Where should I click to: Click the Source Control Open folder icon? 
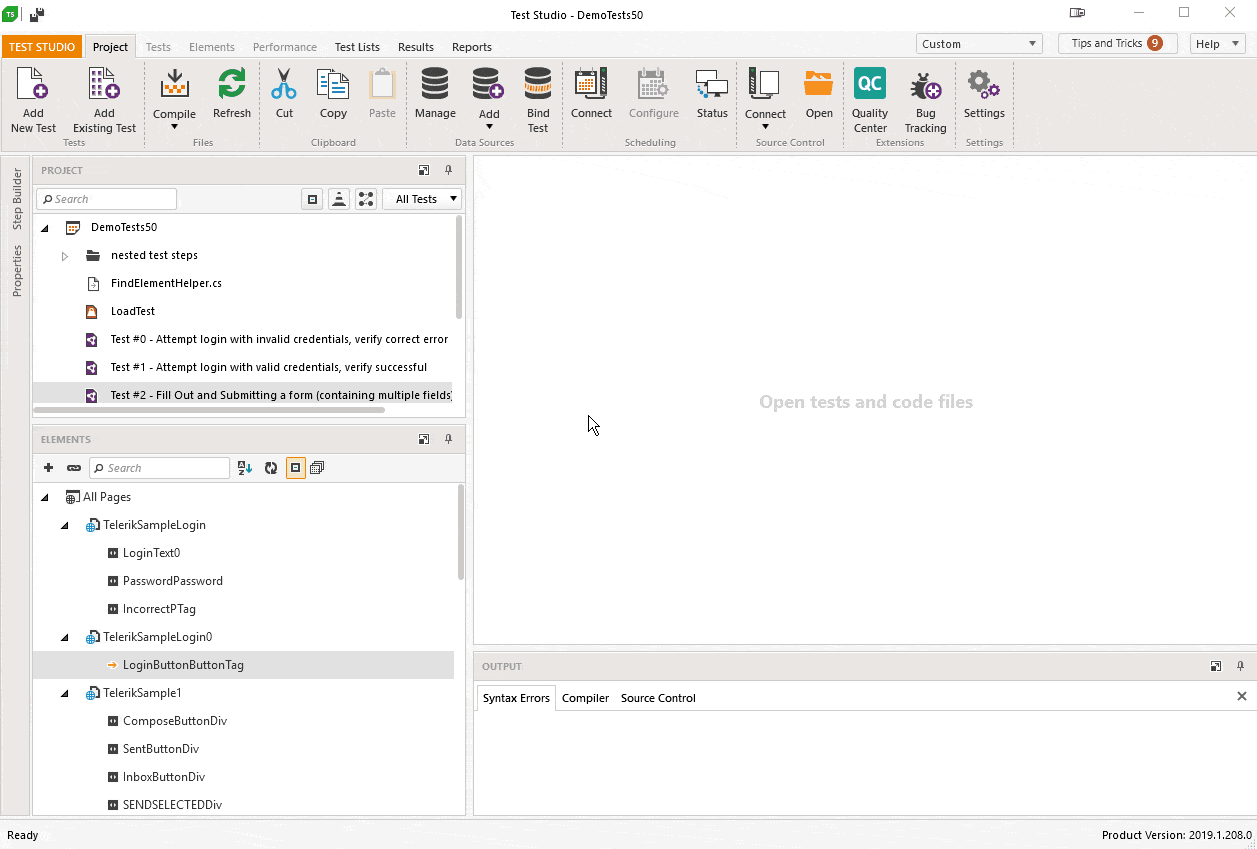tap(819, 84)
